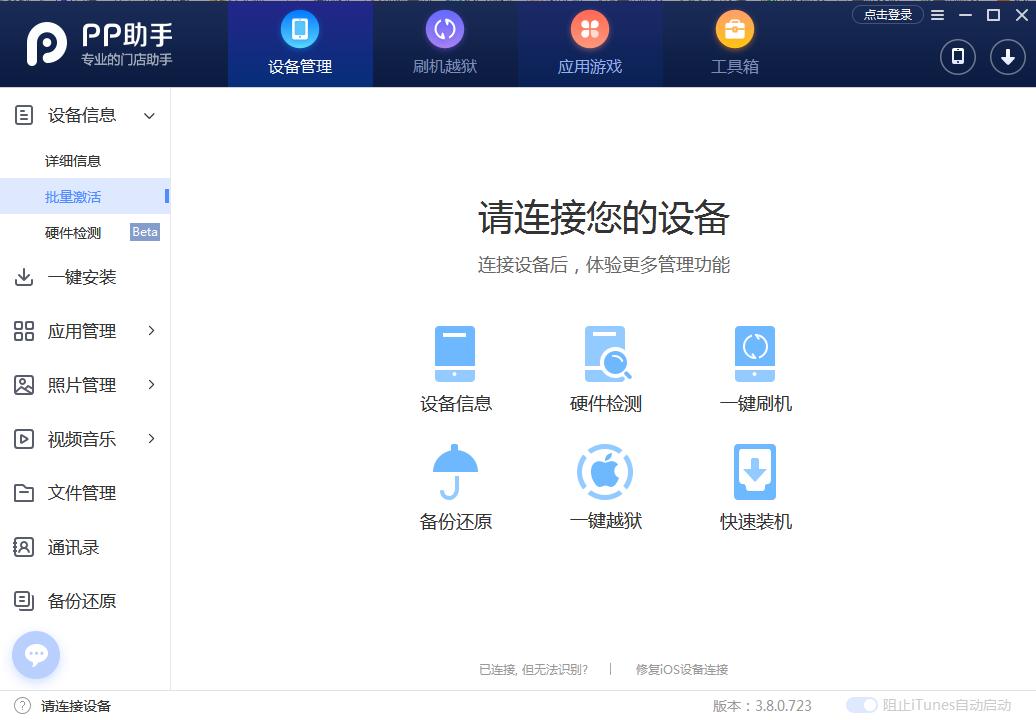Click the 修复iOS设备连接 link
The image size is (1036, 720).
(x=682, y=669)
